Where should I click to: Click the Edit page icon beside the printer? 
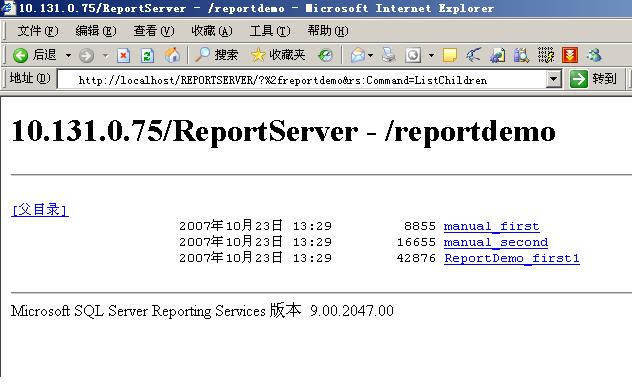click(x=413, y=55)
